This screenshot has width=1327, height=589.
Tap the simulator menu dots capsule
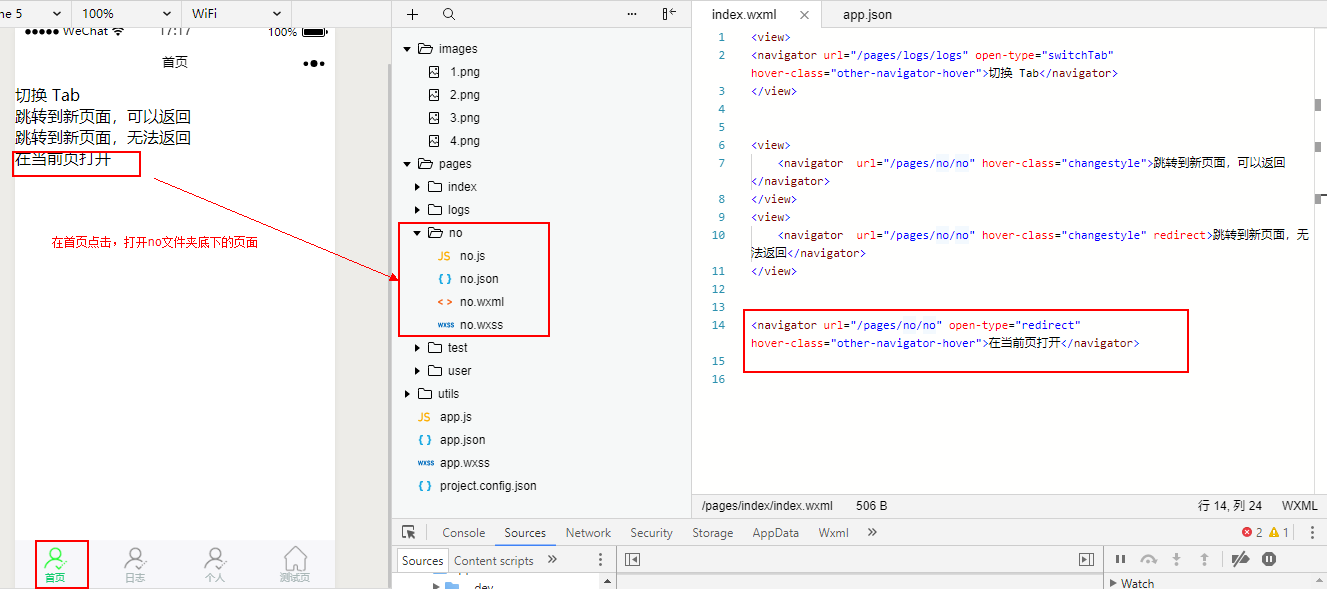pos(314,63)
